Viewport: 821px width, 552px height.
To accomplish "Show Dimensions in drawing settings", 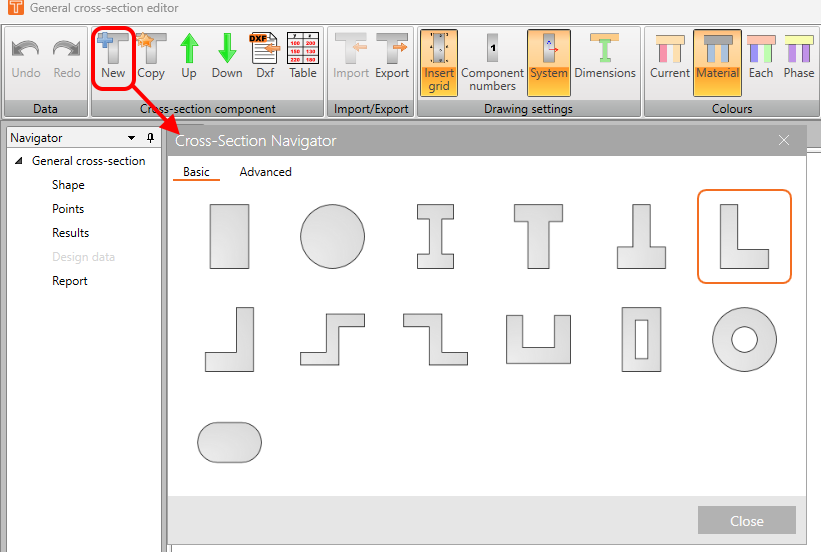I will tap(605, 57).
